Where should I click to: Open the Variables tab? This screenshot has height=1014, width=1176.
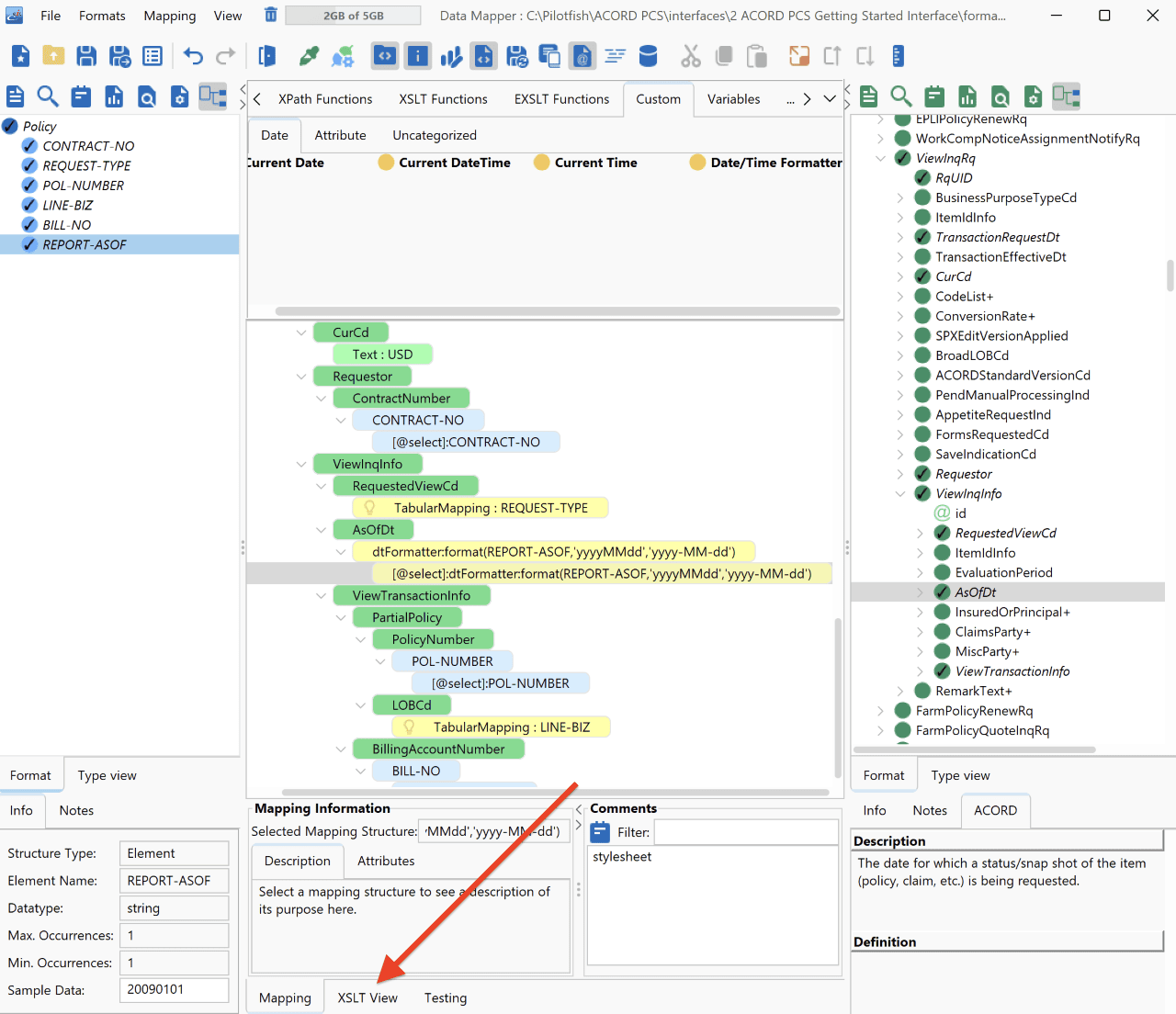pyautogui.click(x=733, y=99)
